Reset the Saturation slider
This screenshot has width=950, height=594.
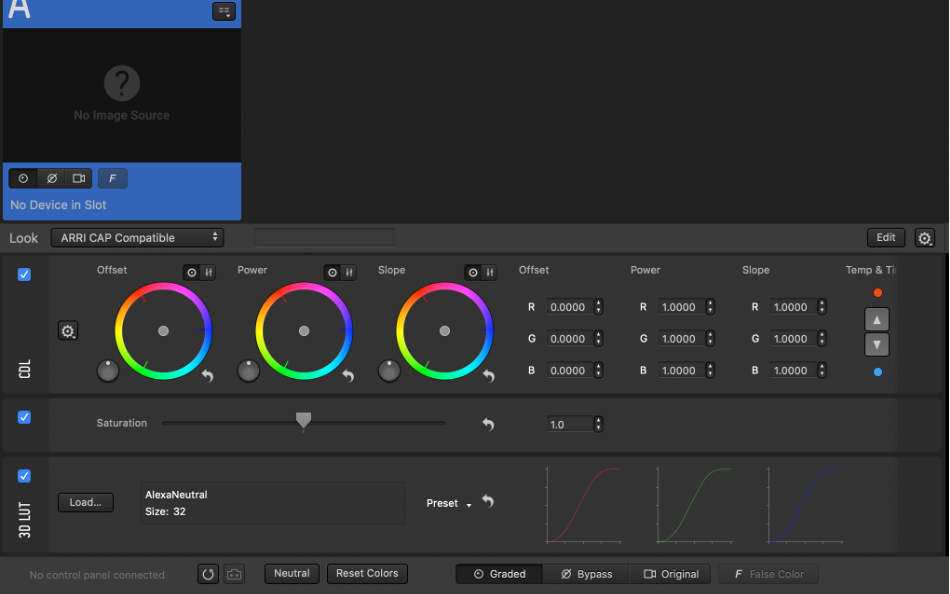[488, 424]
